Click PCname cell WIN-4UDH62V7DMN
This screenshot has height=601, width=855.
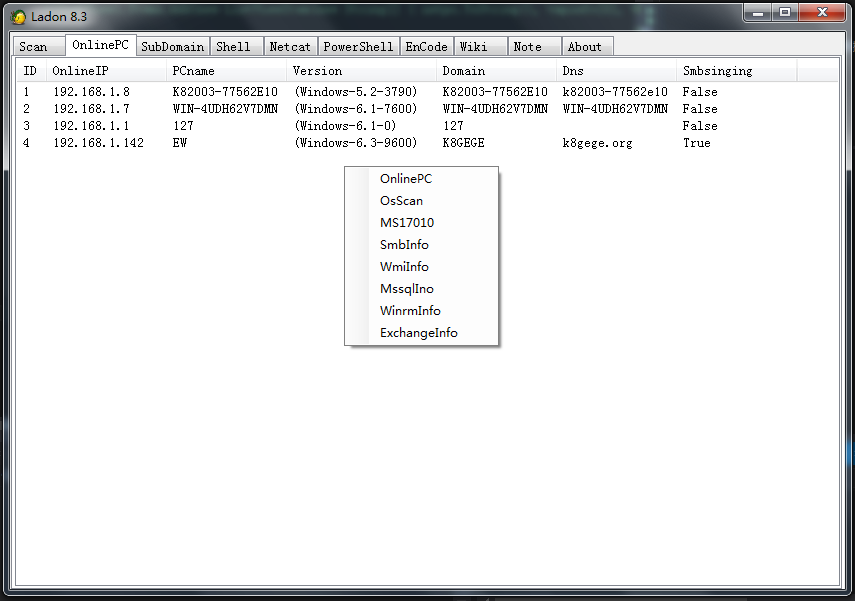tap(225, 109)
